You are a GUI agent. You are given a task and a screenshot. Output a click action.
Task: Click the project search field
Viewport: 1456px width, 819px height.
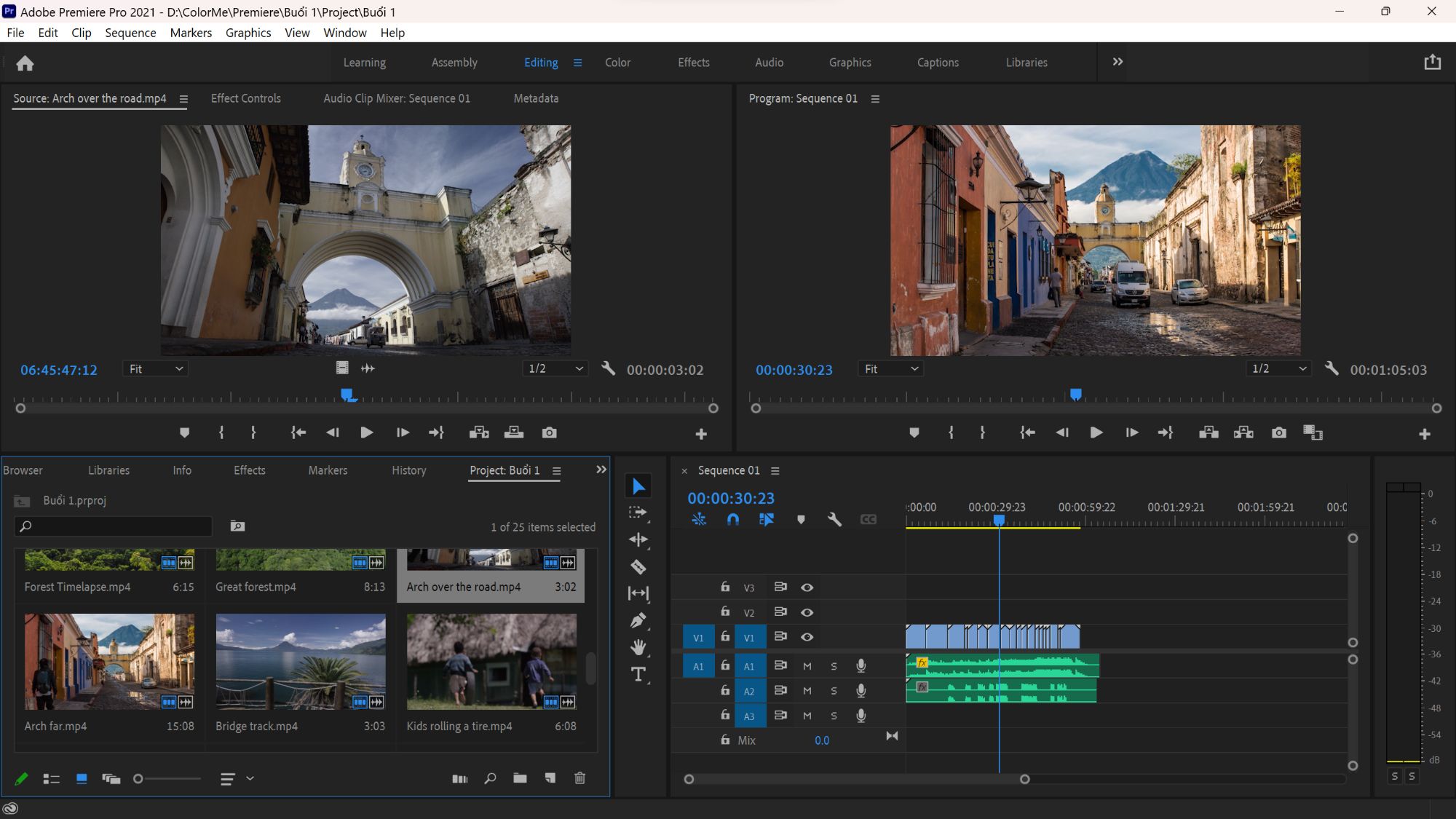point(113,526)
